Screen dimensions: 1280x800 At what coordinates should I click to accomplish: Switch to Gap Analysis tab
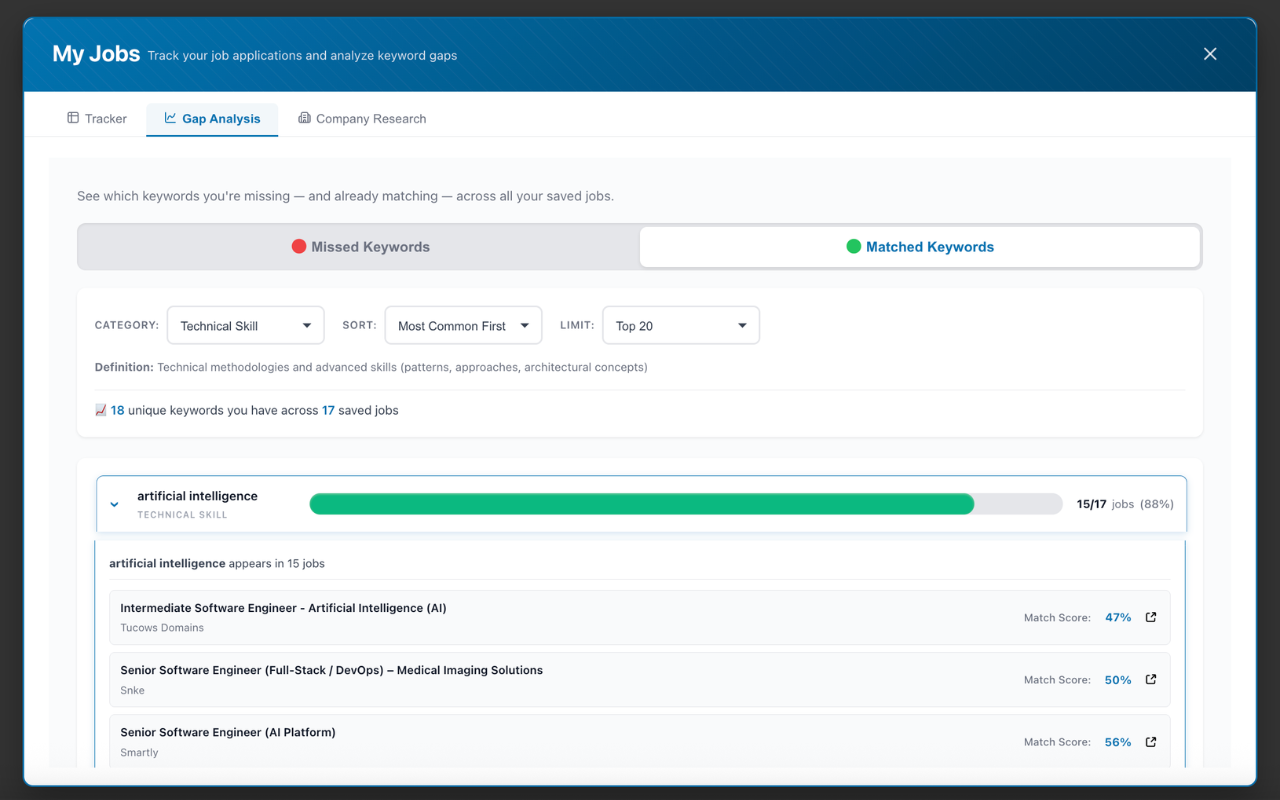(212, 118)
